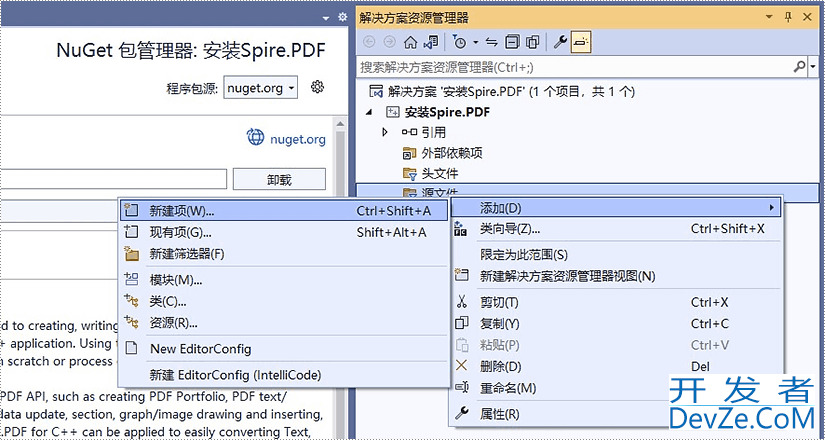Open search options dropdown arrow
The height and width of the screenshot is (440, 825).
coord(813,67)
